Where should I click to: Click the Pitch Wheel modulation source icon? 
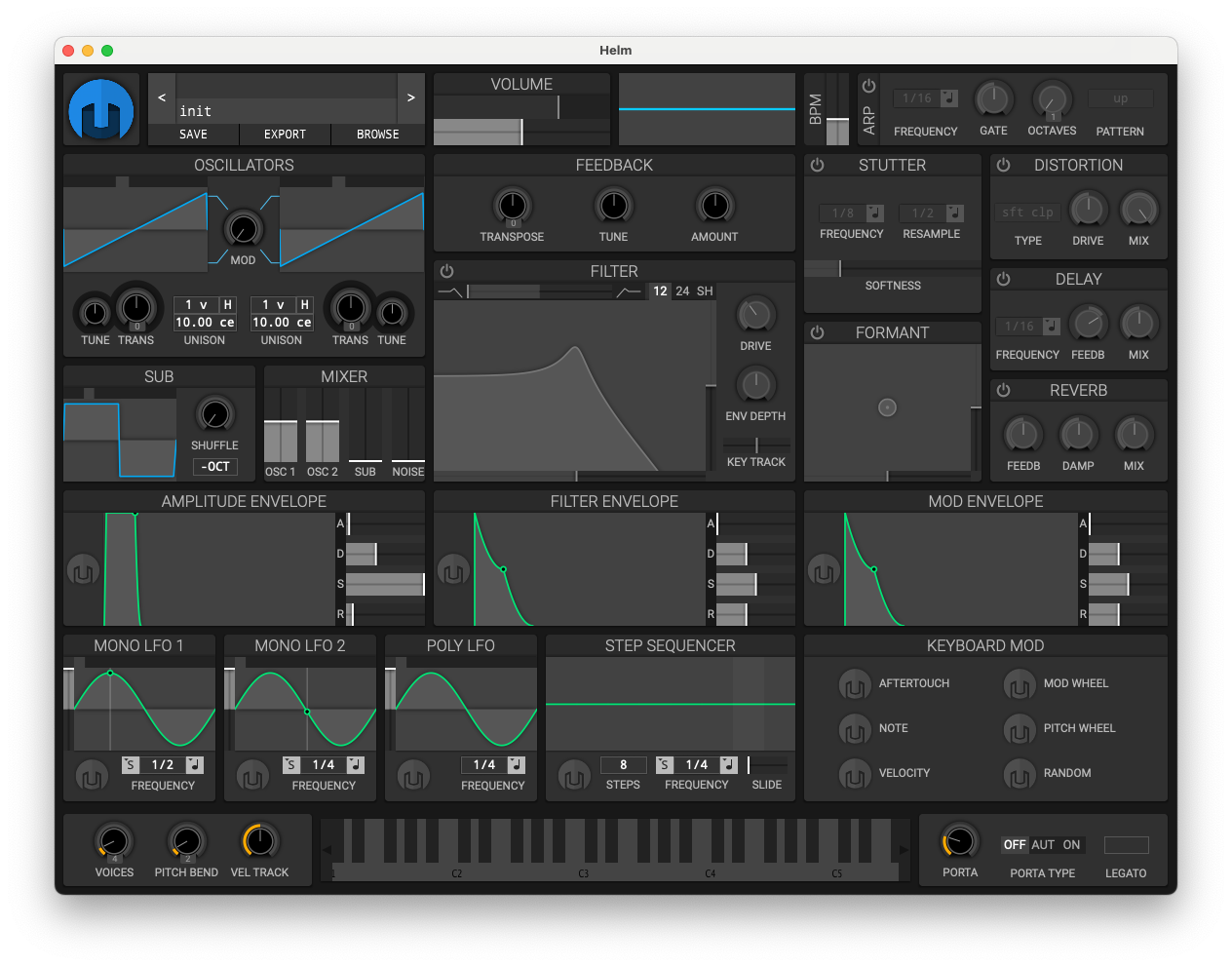click(1020, 729)
